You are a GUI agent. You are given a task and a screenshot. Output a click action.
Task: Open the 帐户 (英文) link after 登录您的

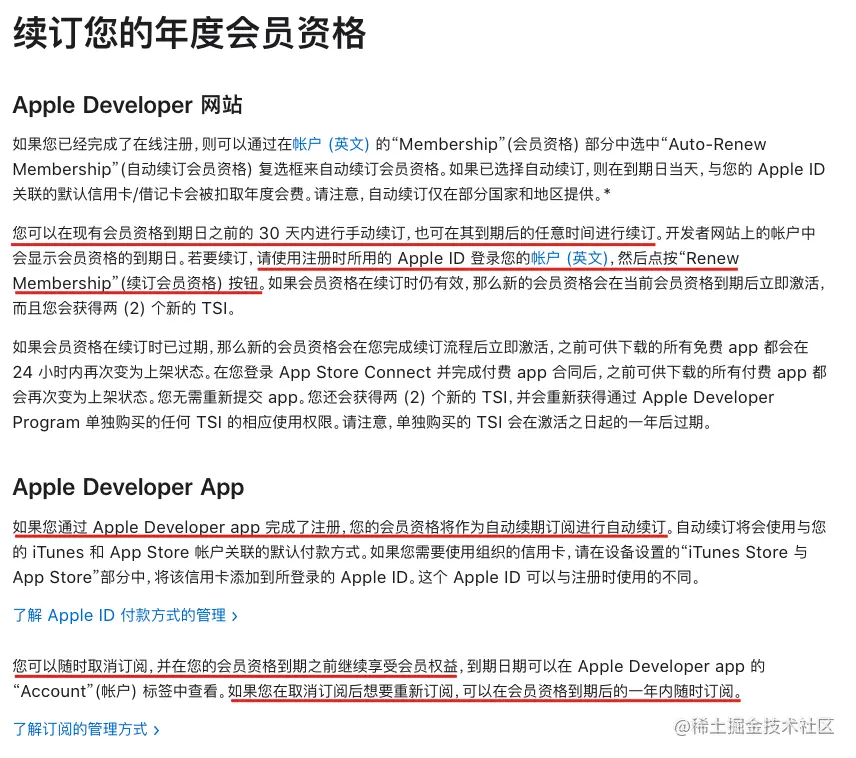coord(569,258)
